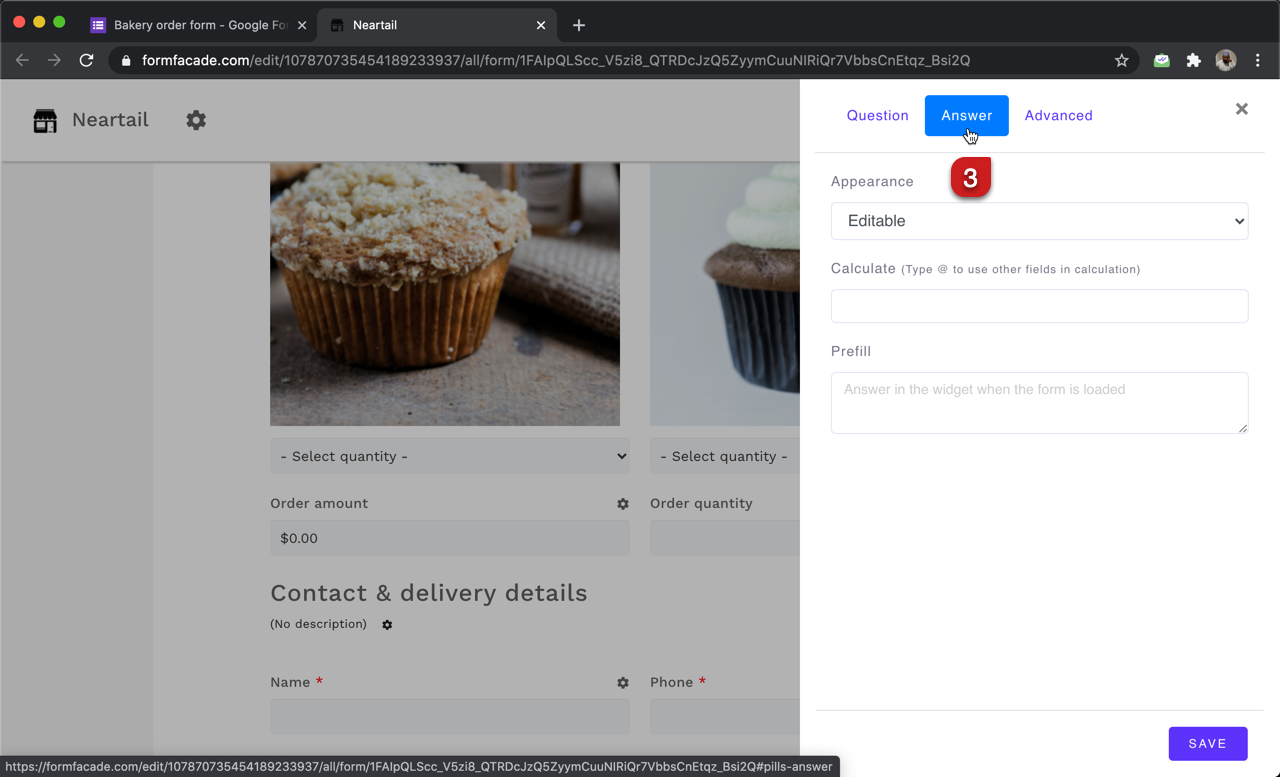The height and width of the screenshot is (777, 1280).
Task: Open the cupcake's Select quantity dropdown
Action: pyautogui.click(x=724, y=456)
